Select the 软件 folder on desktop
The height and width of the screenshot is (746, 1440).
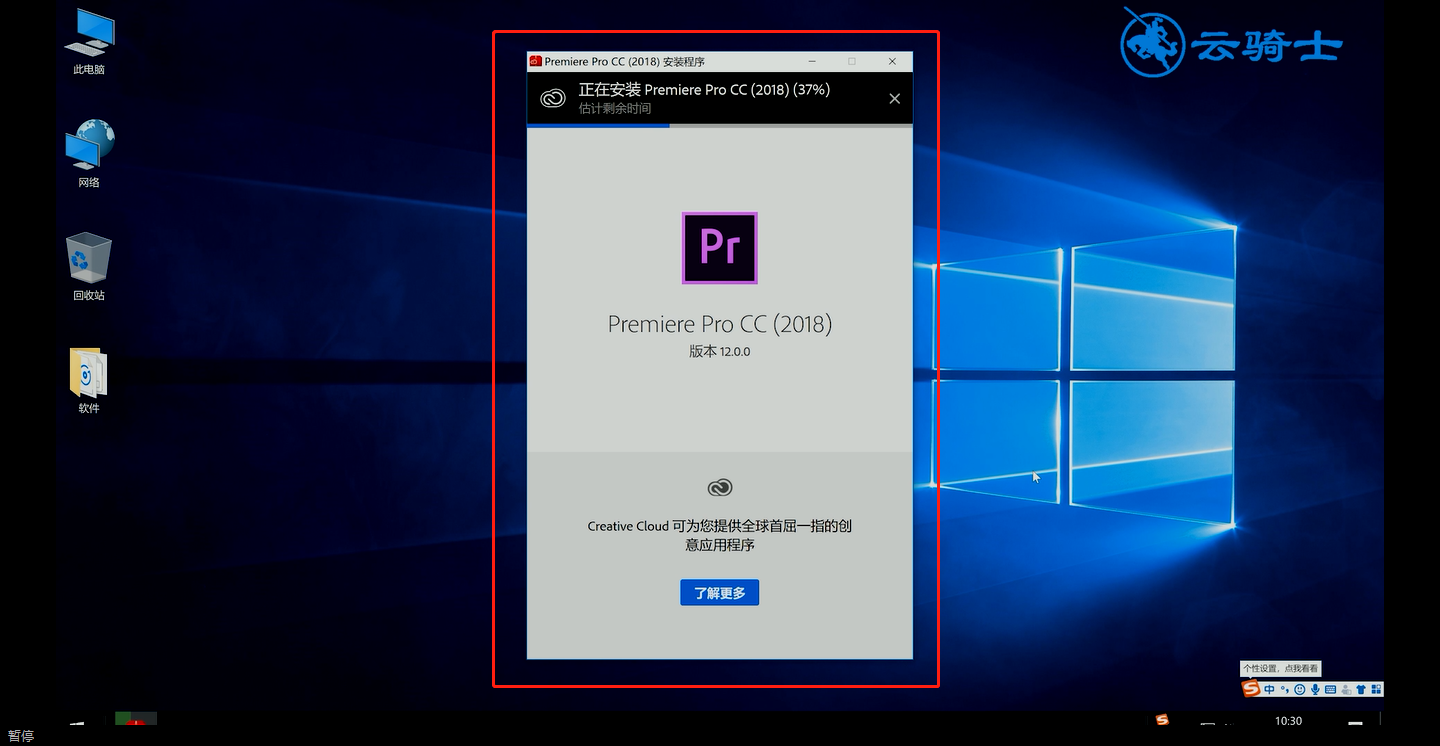tap(88, 381)
